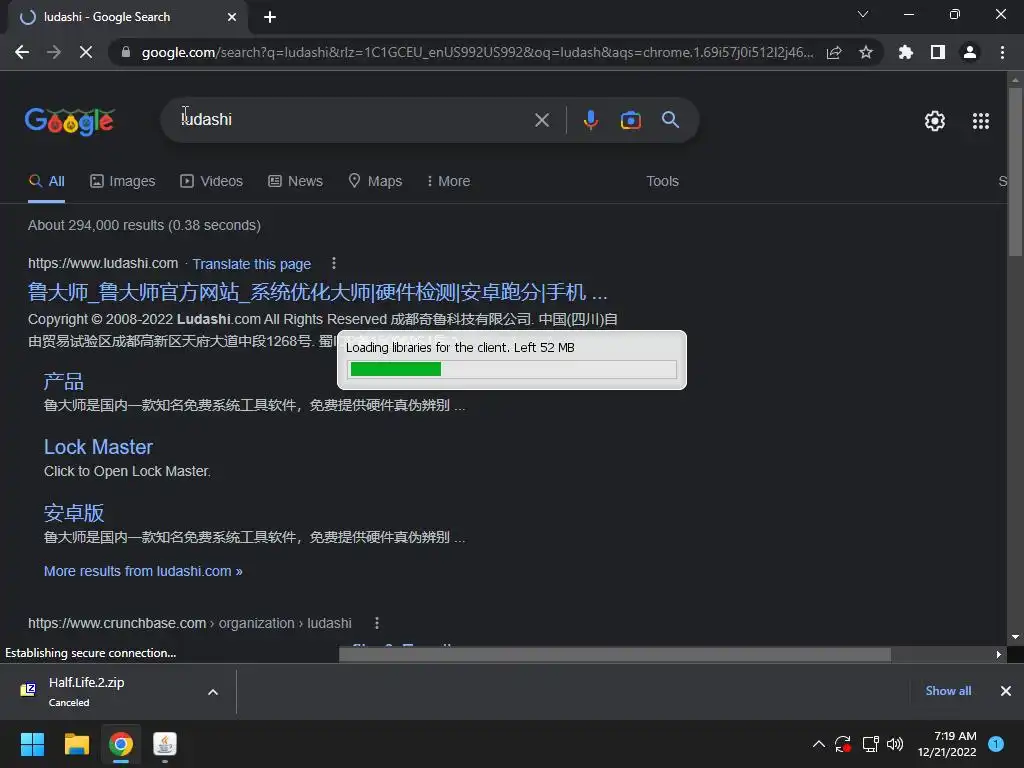Click the sync tray icon
The width and height of the screenshot is (1024, 768).
pyautogui.click(x=843, y=744)
